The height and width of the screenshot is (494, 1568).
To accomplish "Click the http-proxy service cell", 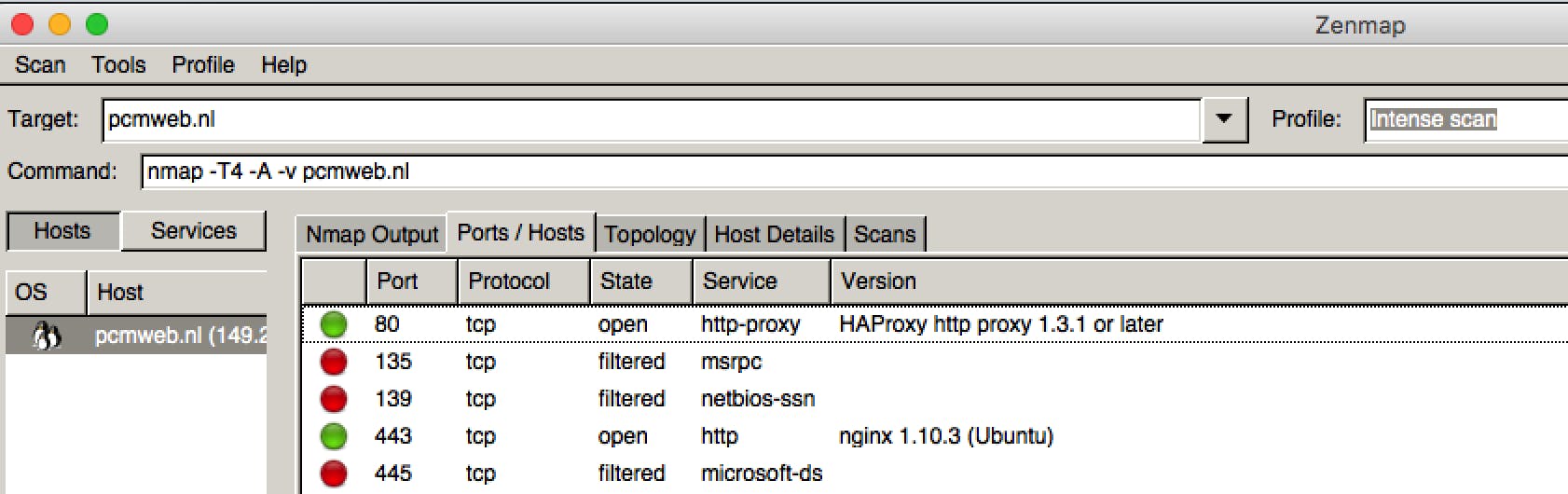I will click(750, 324).
